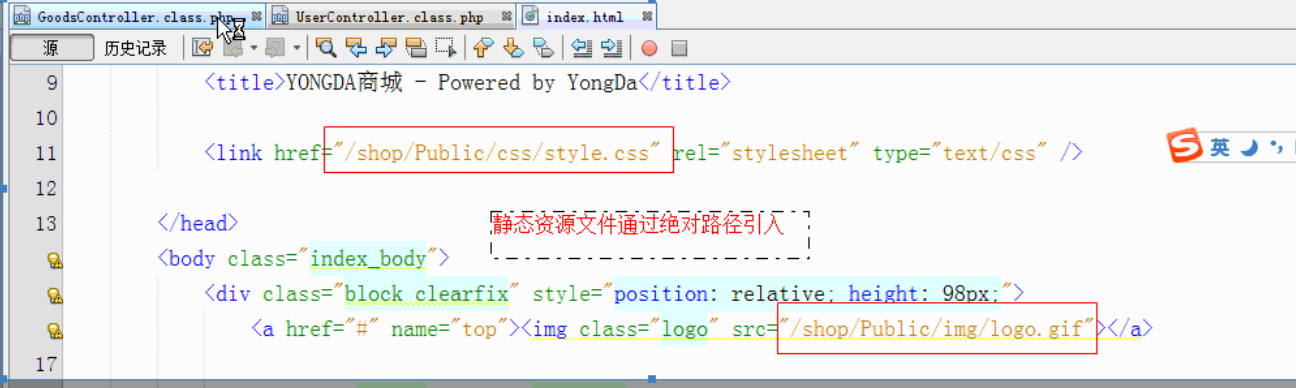Close the GoodsController.class.php tab
Screen dimensions: 1296x388
(x=257, y=17)
